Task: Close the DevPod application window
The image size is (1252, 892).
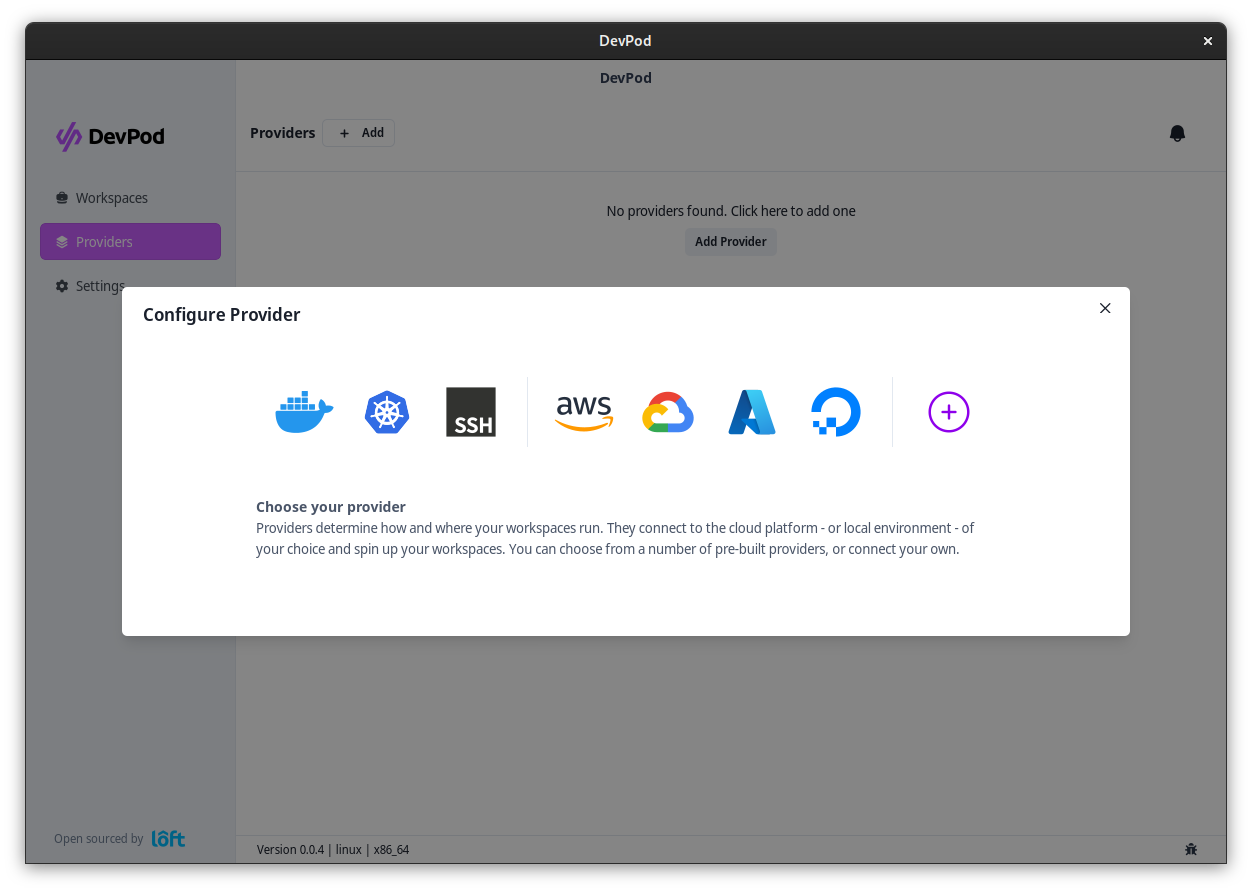Action: (1207, 41)
